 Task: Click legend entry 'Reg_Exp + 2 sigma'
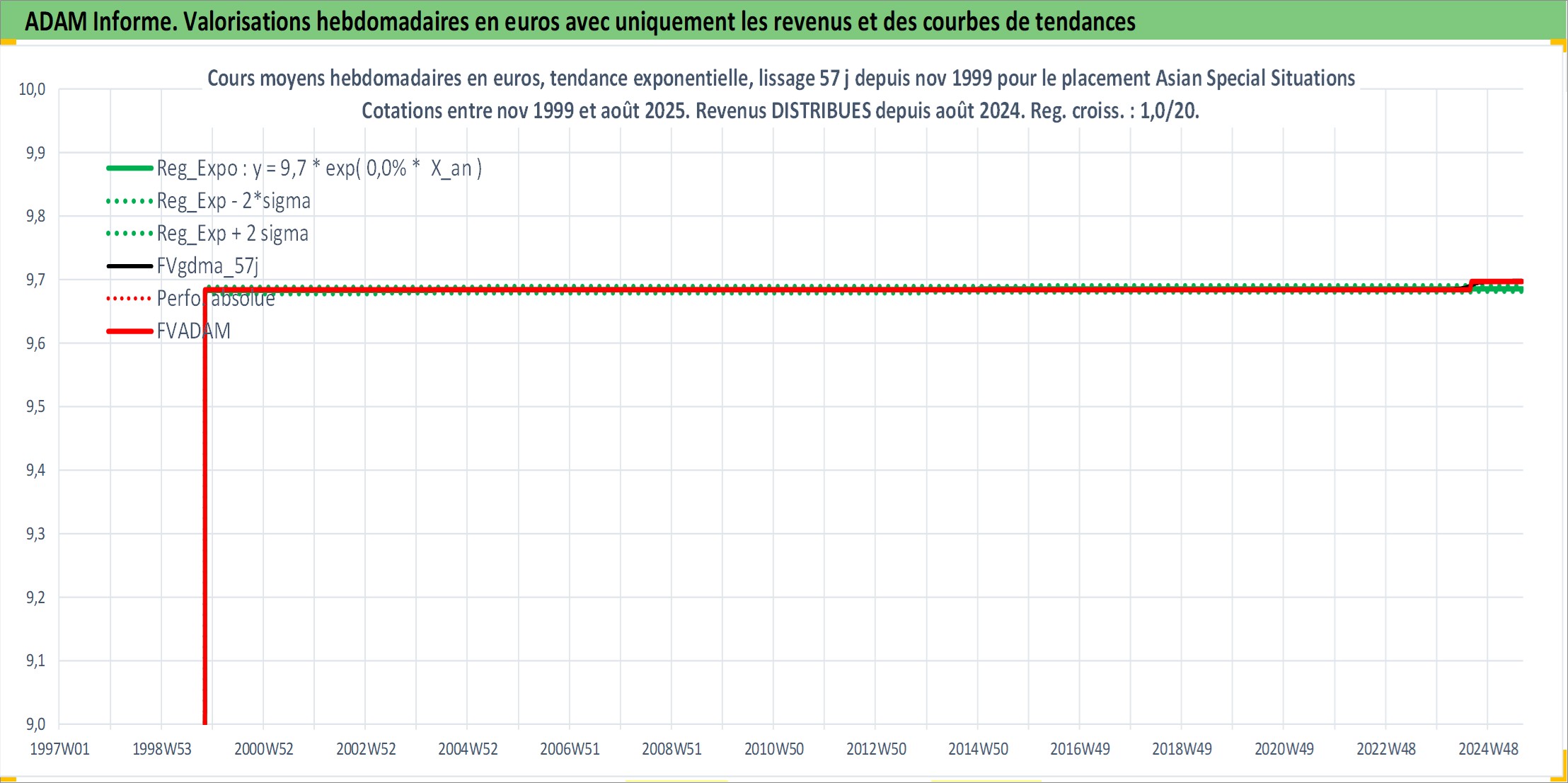click(232, 234)
